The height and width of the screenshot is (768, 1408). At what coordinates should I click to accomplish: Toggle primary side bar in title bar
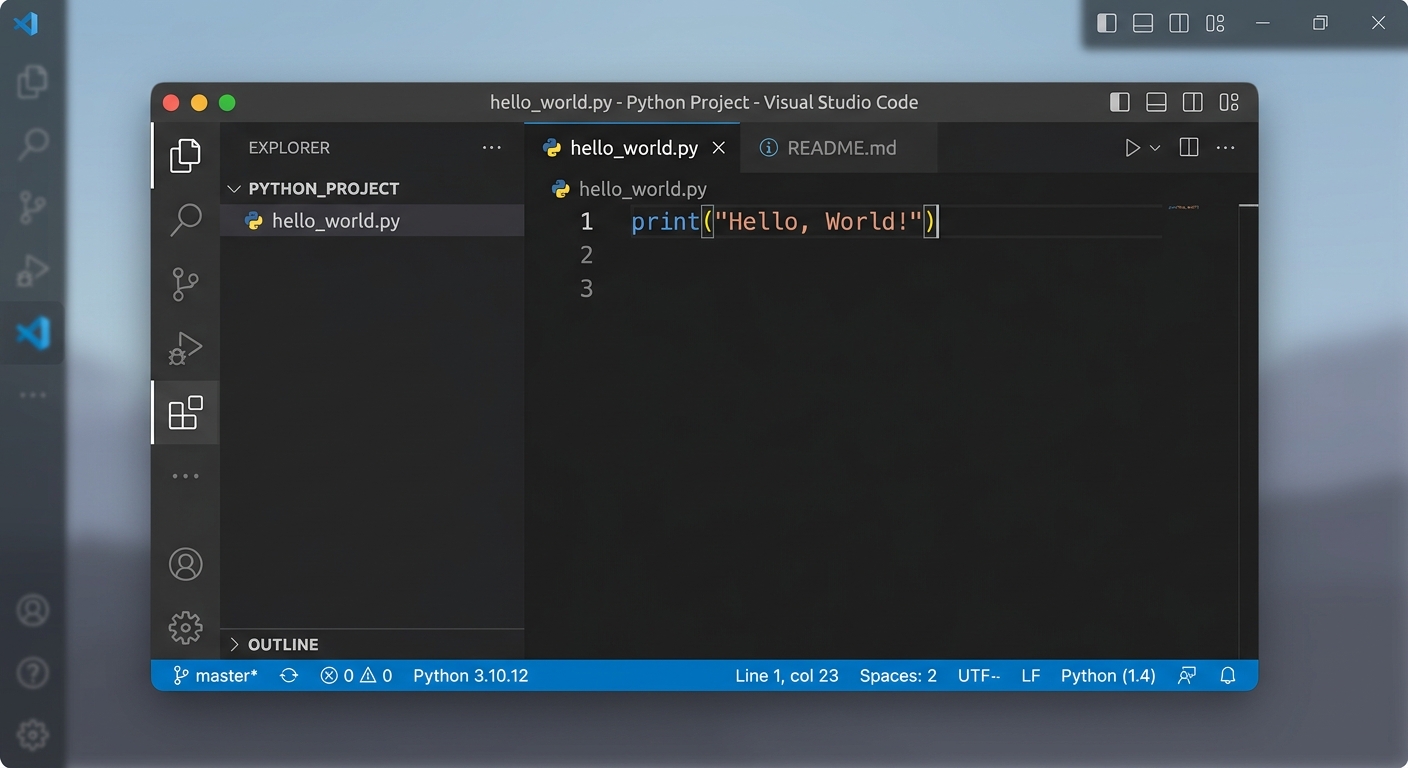coord(1120,102)
